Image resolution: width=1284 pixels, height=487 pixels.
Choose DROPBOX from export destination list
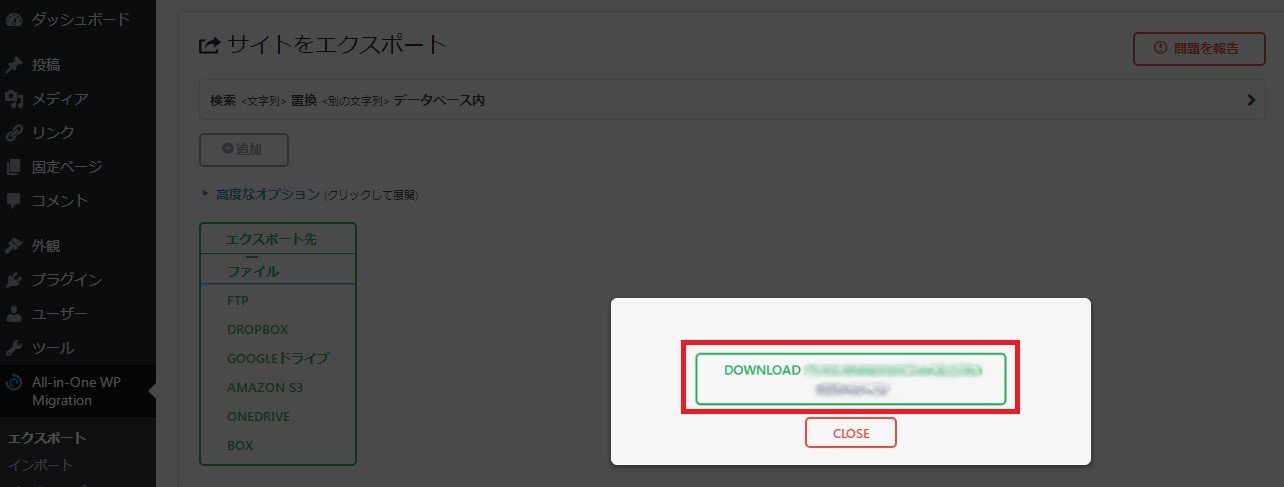257,329
